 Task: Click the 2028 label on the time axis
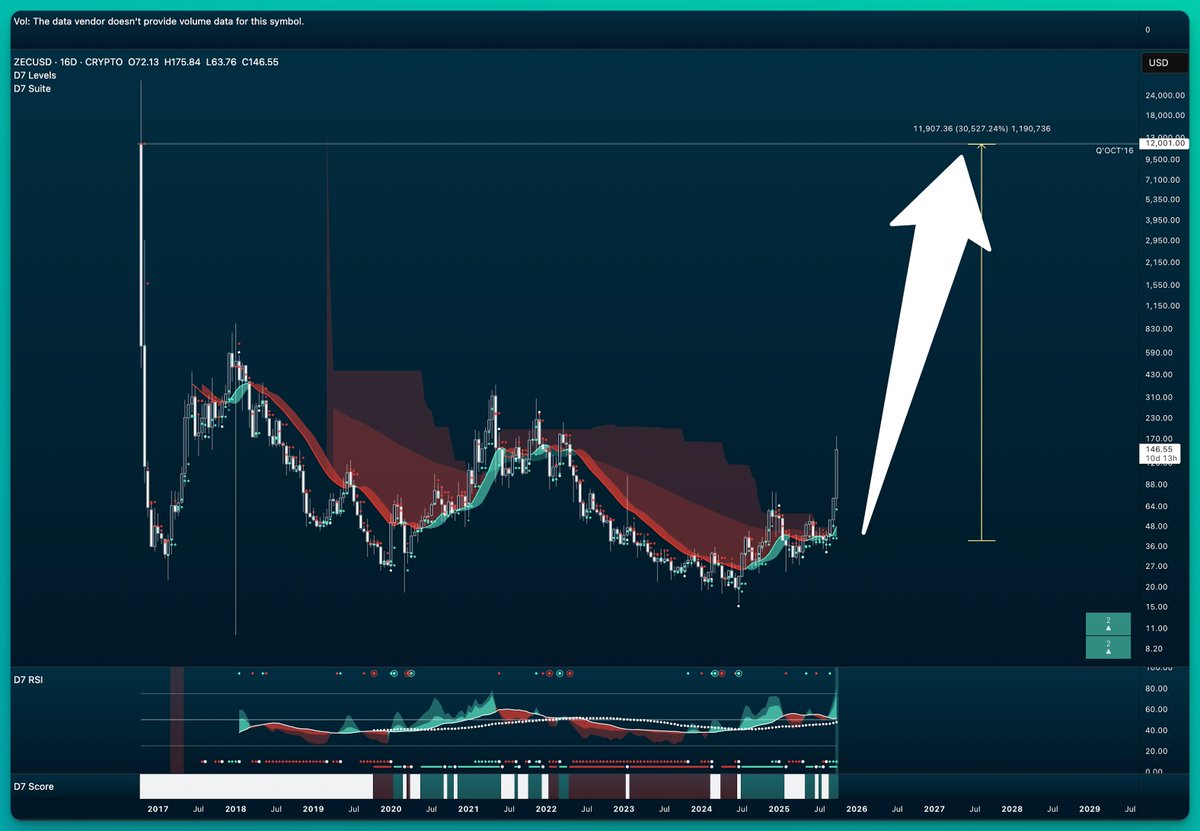(x=1012, y=808)
